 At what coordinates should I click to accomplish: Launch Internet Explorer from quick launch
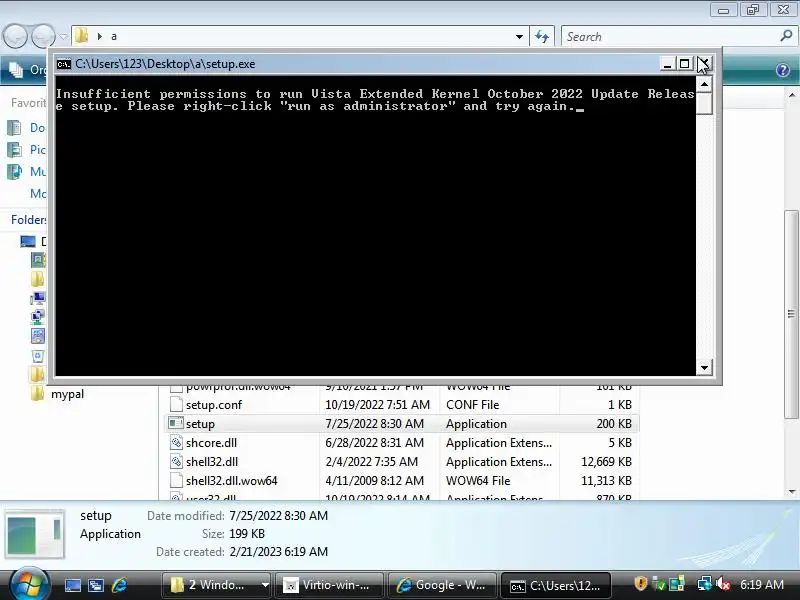[x=119, y=585]
